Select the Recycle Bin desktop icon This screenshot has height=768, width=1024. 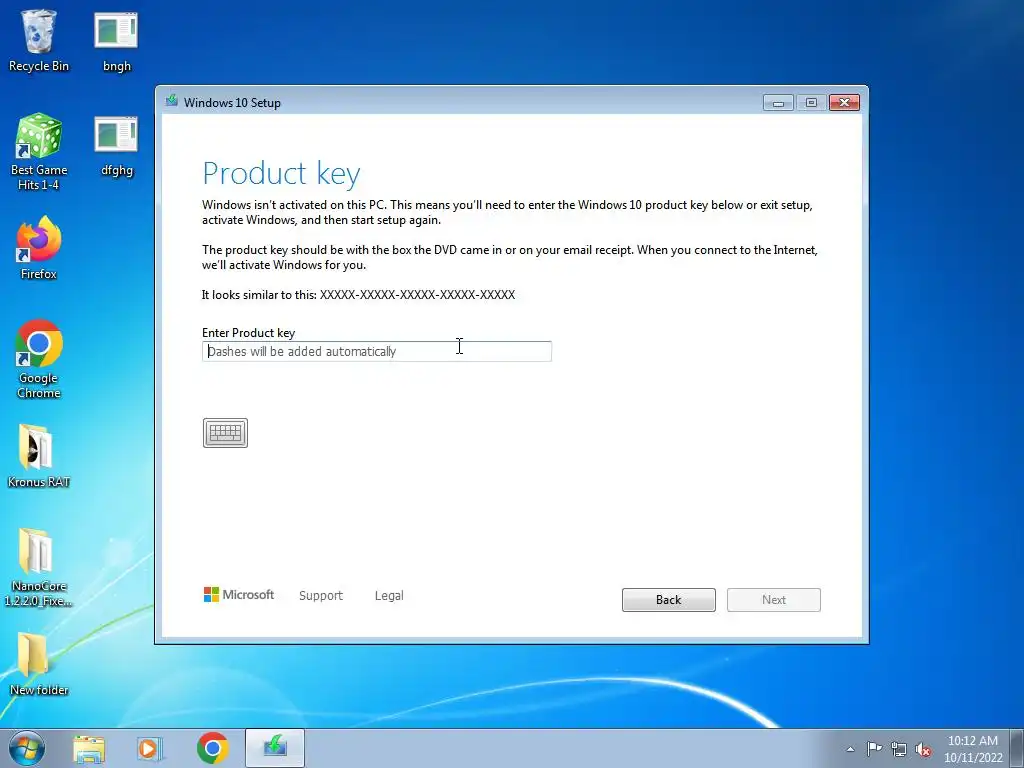click(39, 40)
